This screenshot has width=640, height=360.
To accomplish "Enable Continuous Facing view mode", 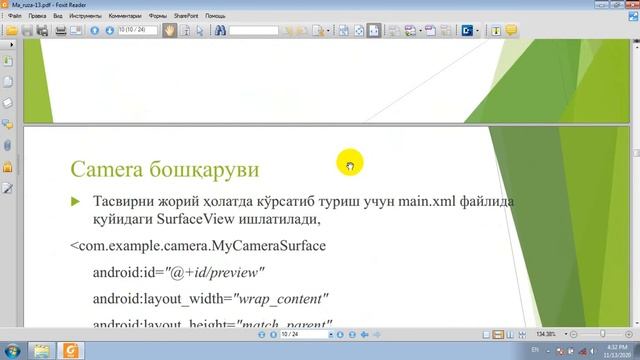I will [522, 335].
